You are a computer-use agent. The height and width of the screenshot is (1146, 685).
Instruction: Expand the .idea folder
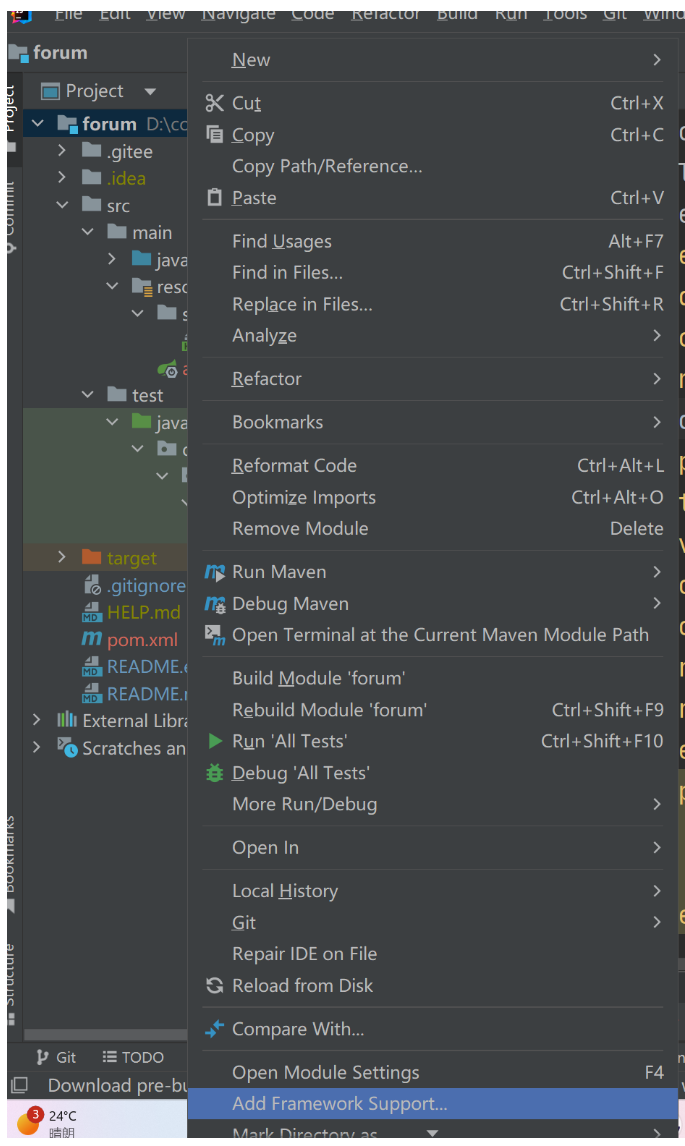coord(62,178)
